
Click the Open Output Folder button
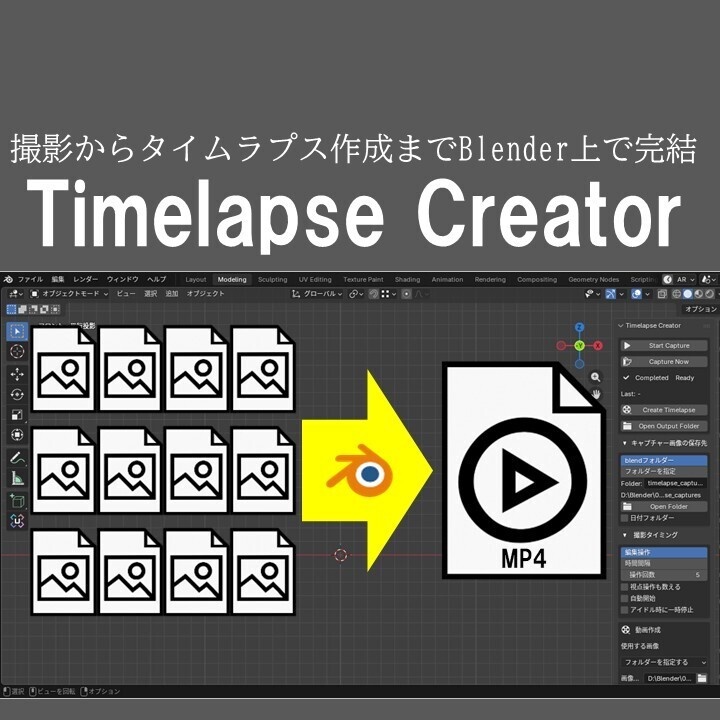664,426
